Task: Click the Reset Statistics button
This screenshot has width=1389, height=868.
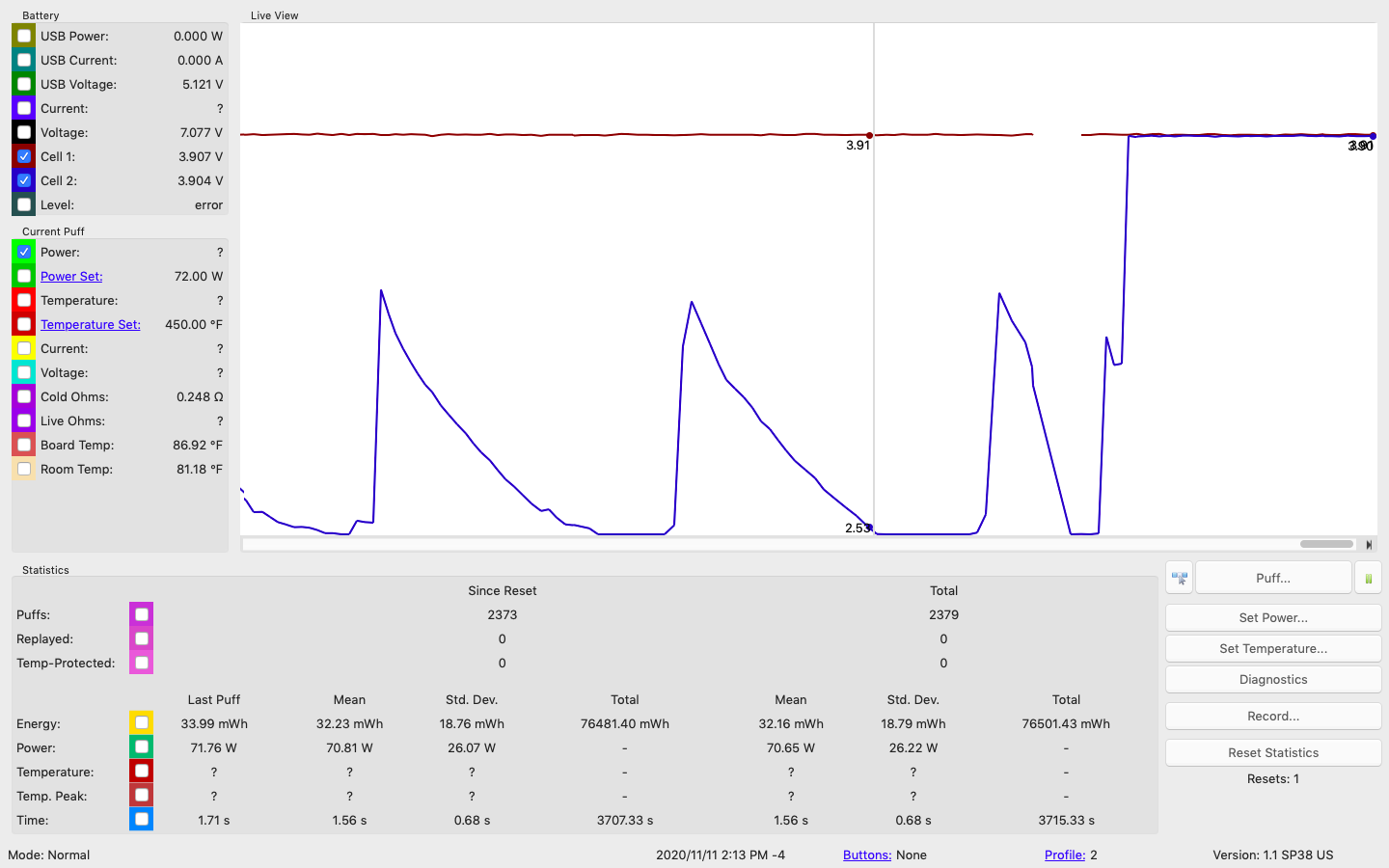Action: coord(1273,752)
